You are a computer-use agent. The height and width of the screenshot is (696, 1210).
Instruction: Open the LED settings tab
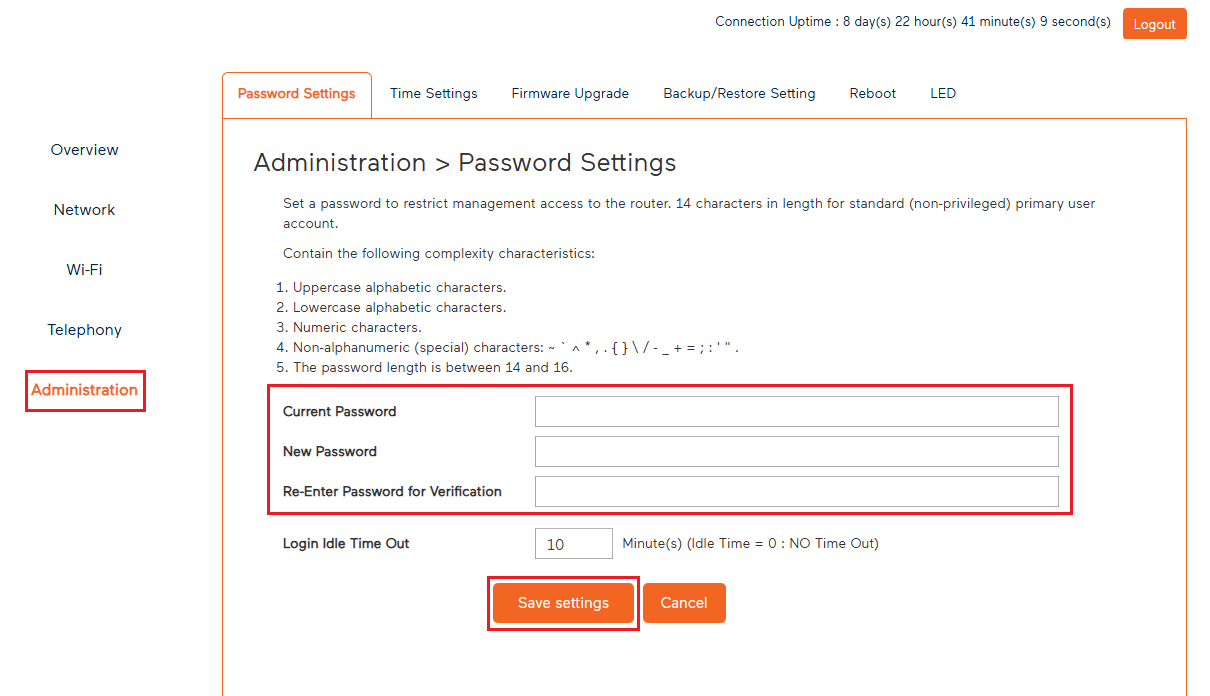(942, 93)
